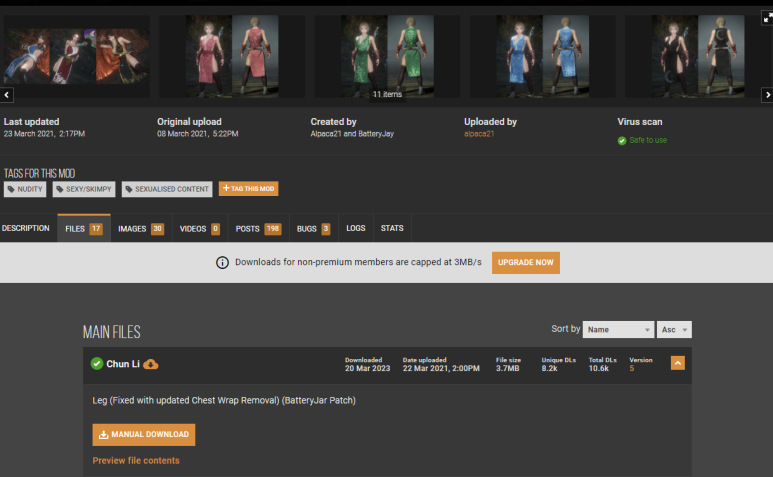
Task: Click the Unique DLs 8.2k value
Action: 549,369
